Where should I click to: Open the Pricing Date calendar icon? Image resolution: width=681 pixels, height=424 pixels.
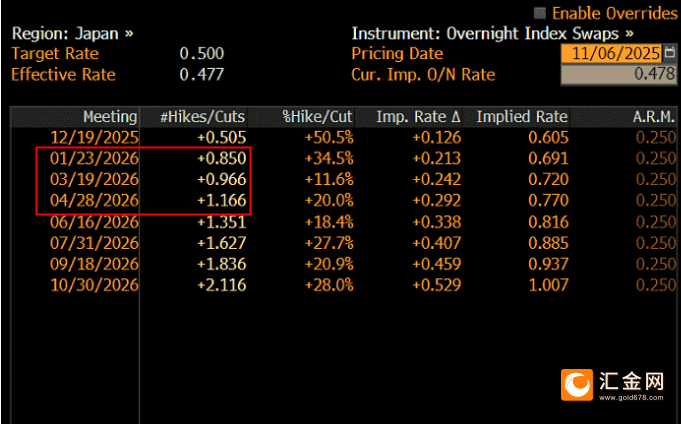pyautogui.click(x=669, y=53)
